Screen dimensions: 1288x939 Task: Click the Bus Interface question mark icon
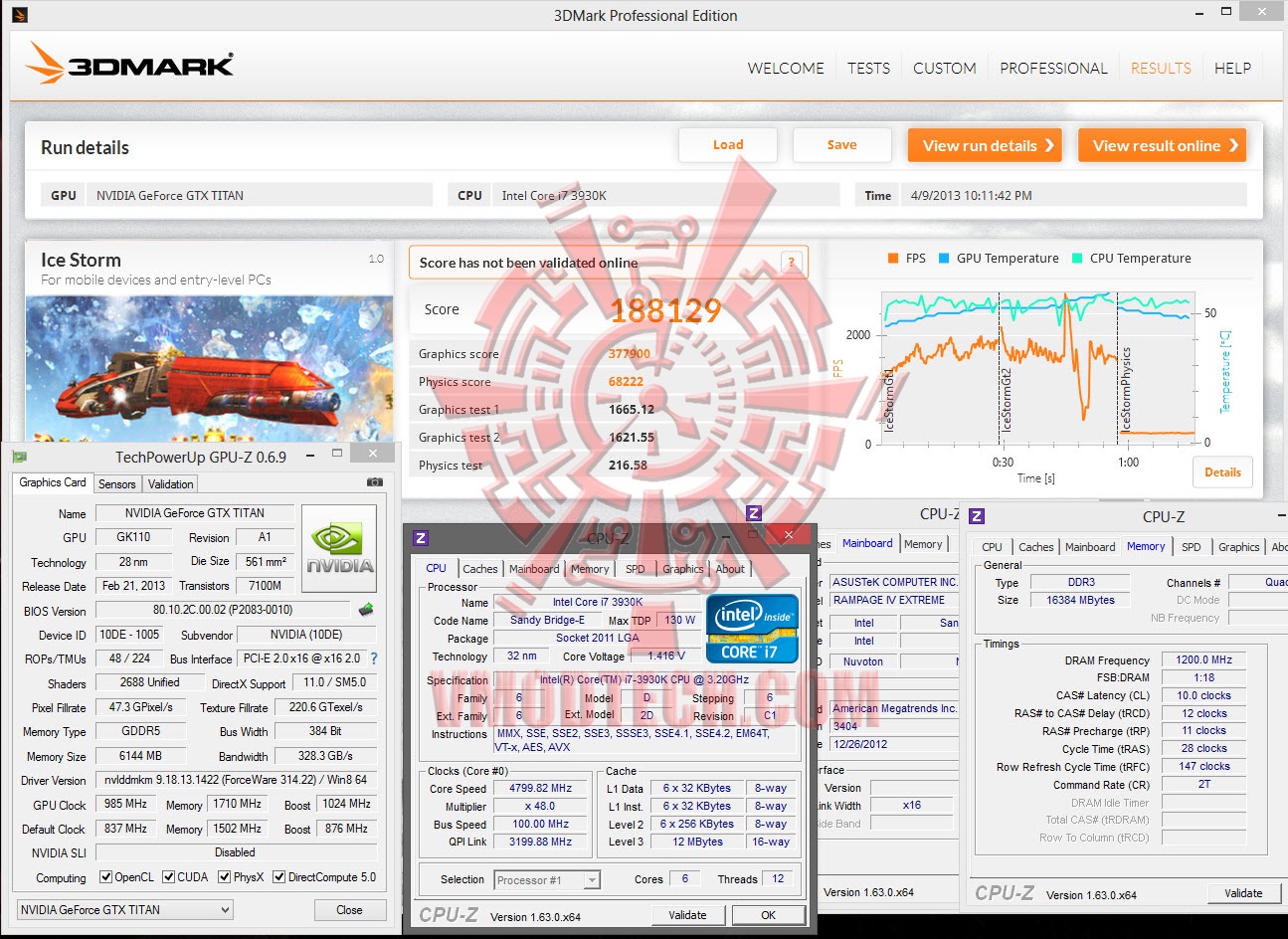click(x=374, y=658)
